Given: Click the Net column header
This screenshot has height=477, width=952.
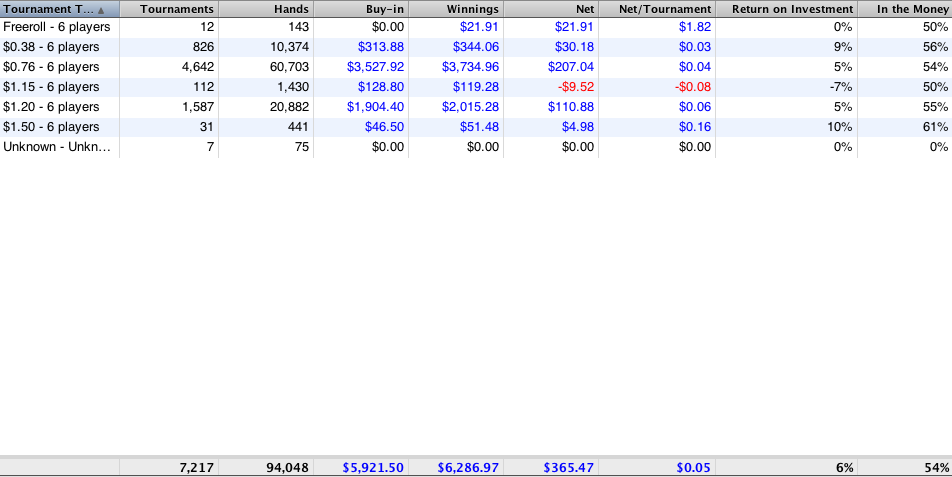Looking at the screenshot, I should tap(552, 9).
